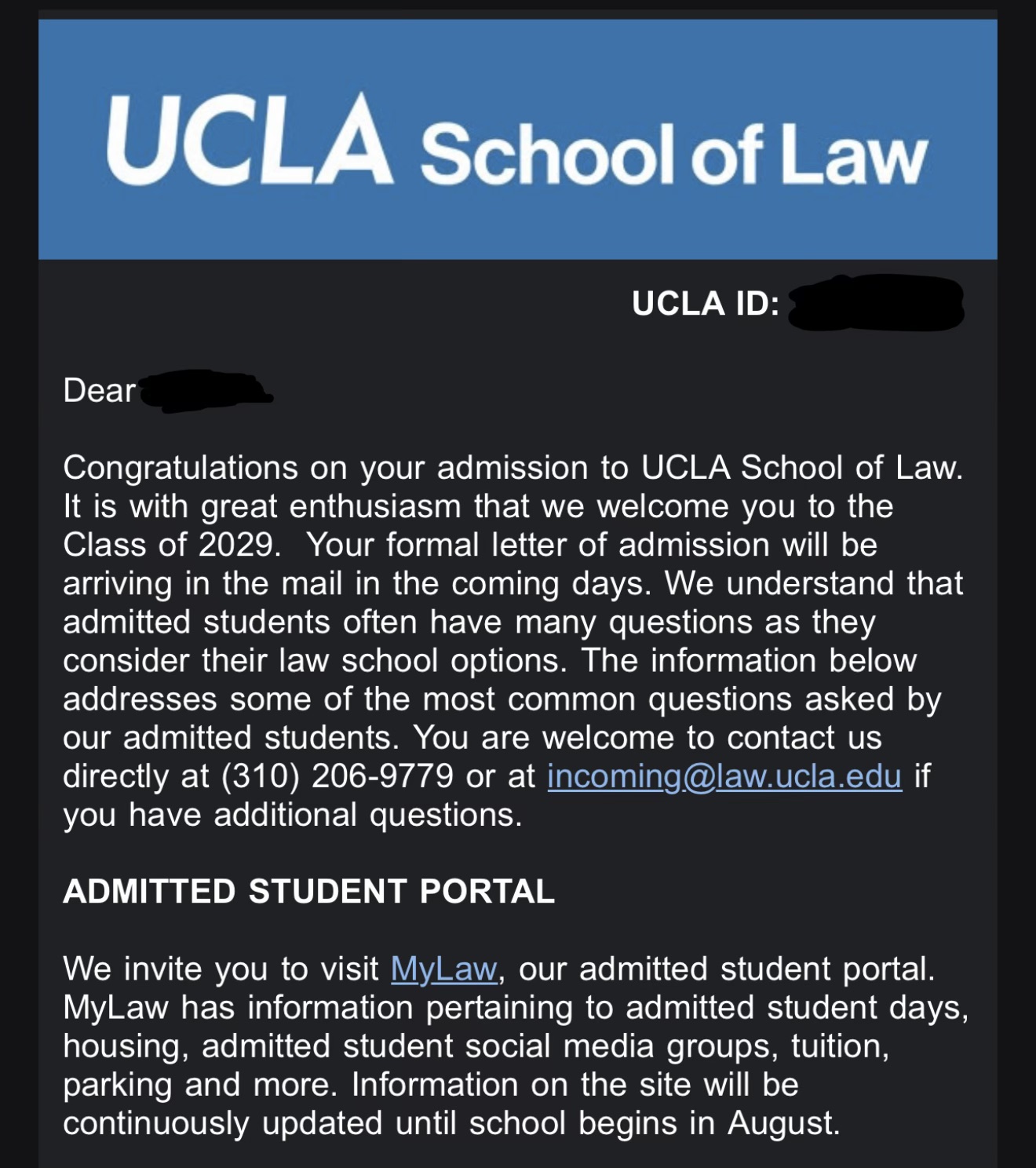
Task: Click the large UCLA wordmark in the banner
Action: point(249,141)
